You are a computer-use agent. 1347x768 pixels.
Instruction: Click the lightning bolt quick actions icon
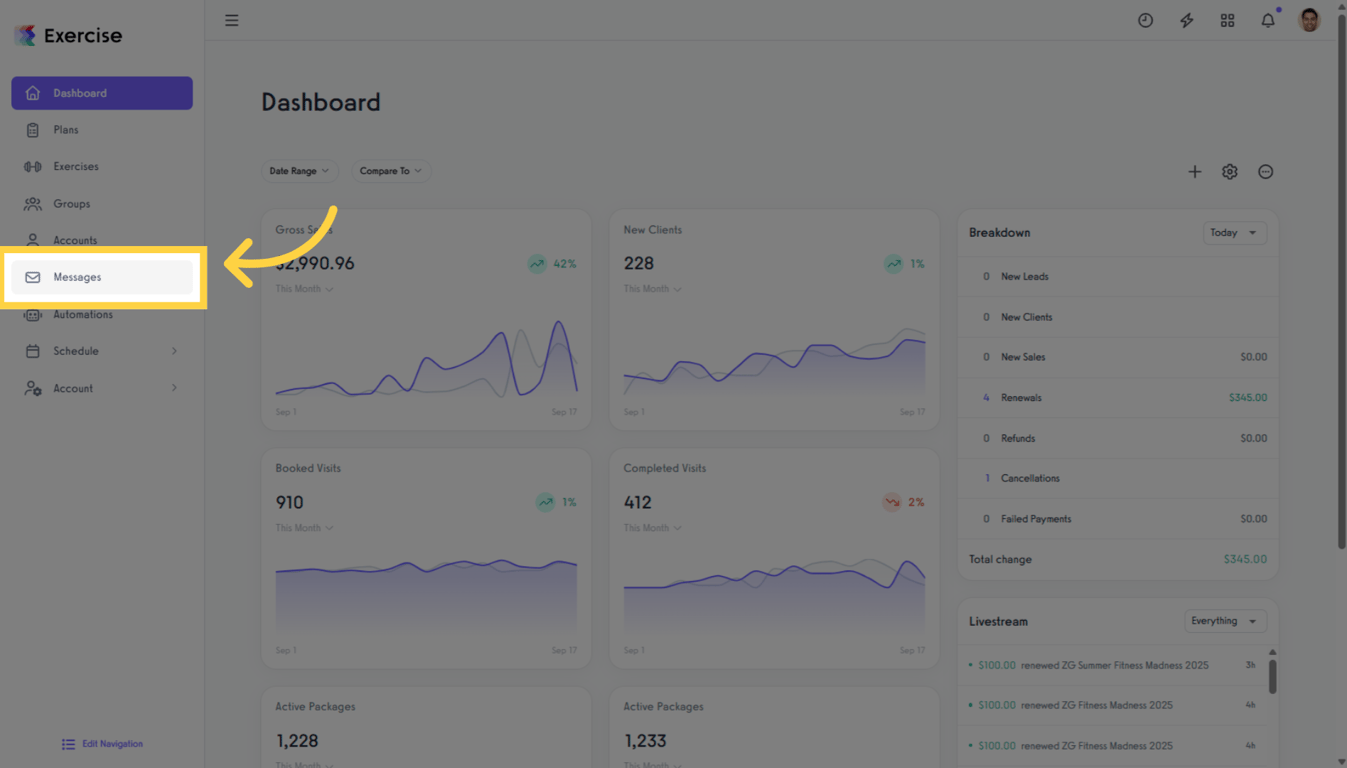(1186, 20)
